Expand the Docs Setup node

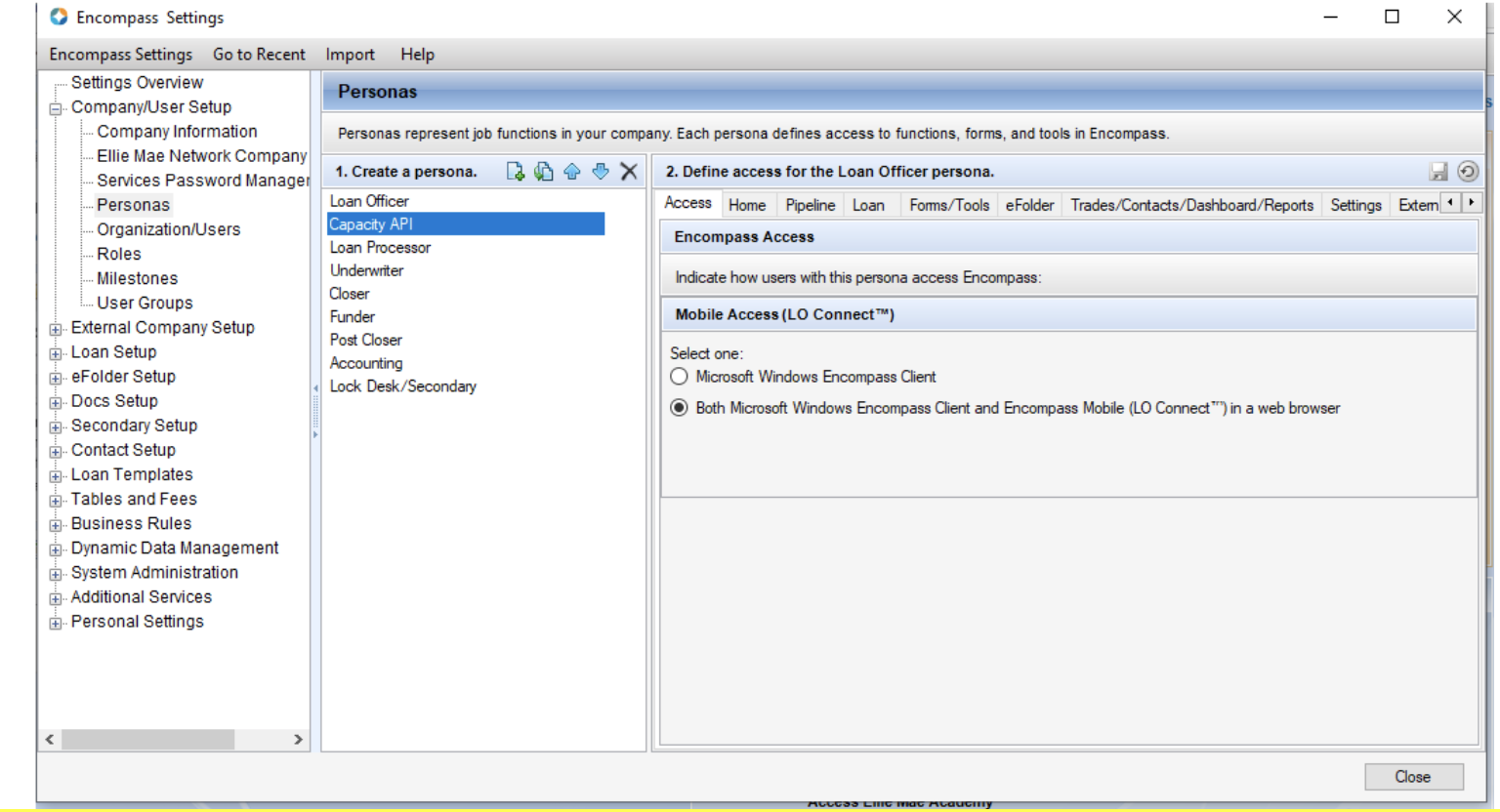click(56, 402)
